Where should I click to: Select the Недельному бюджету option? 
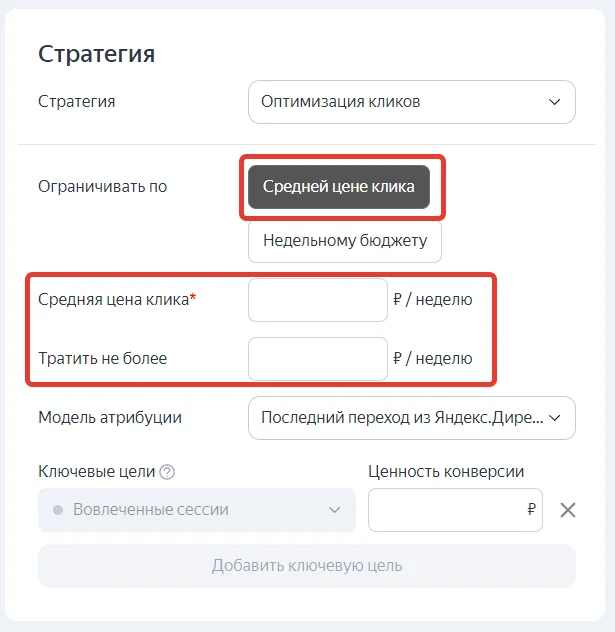(345, 241)
